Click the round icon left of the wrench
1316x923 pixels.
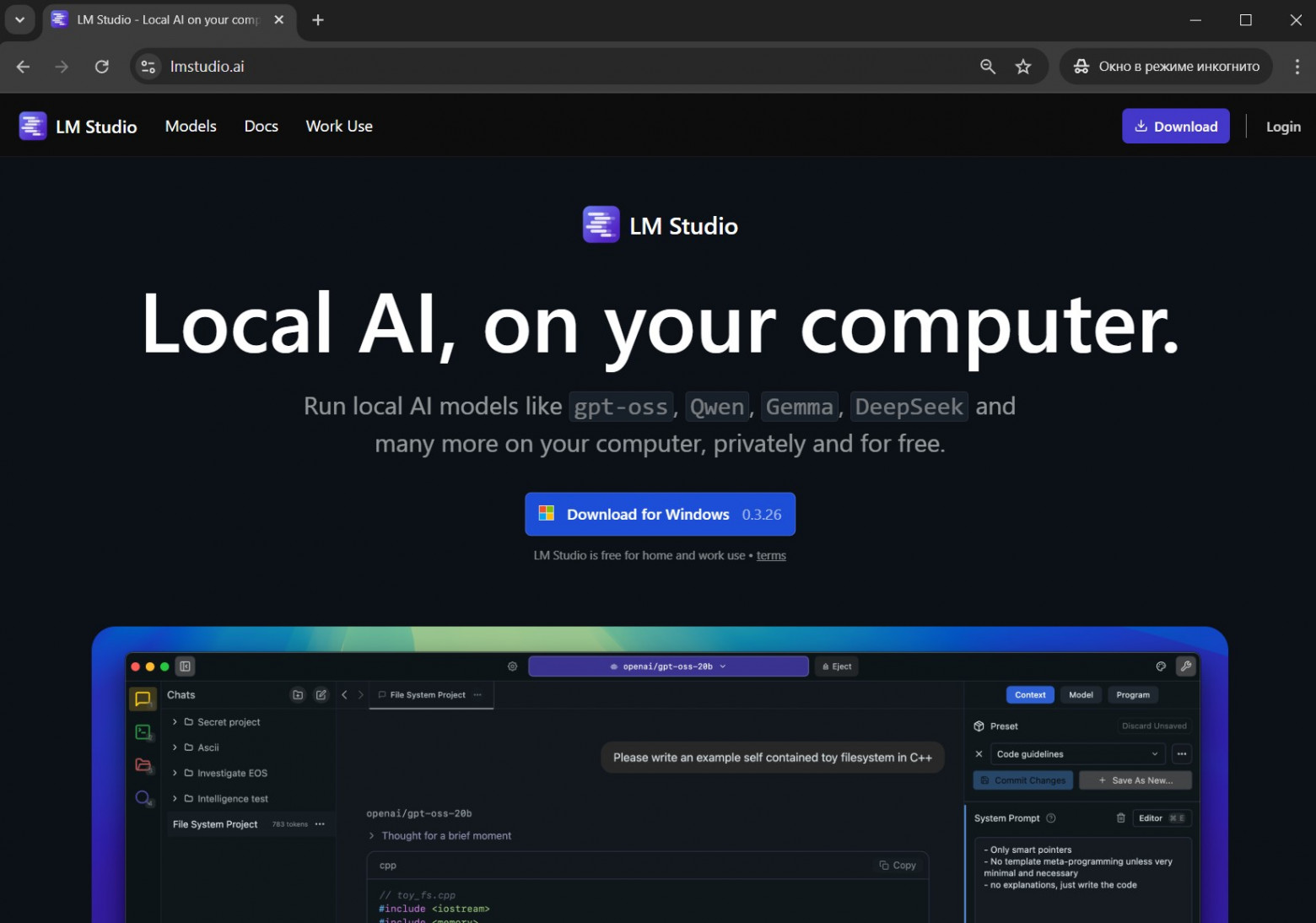tap(1161, 667)
